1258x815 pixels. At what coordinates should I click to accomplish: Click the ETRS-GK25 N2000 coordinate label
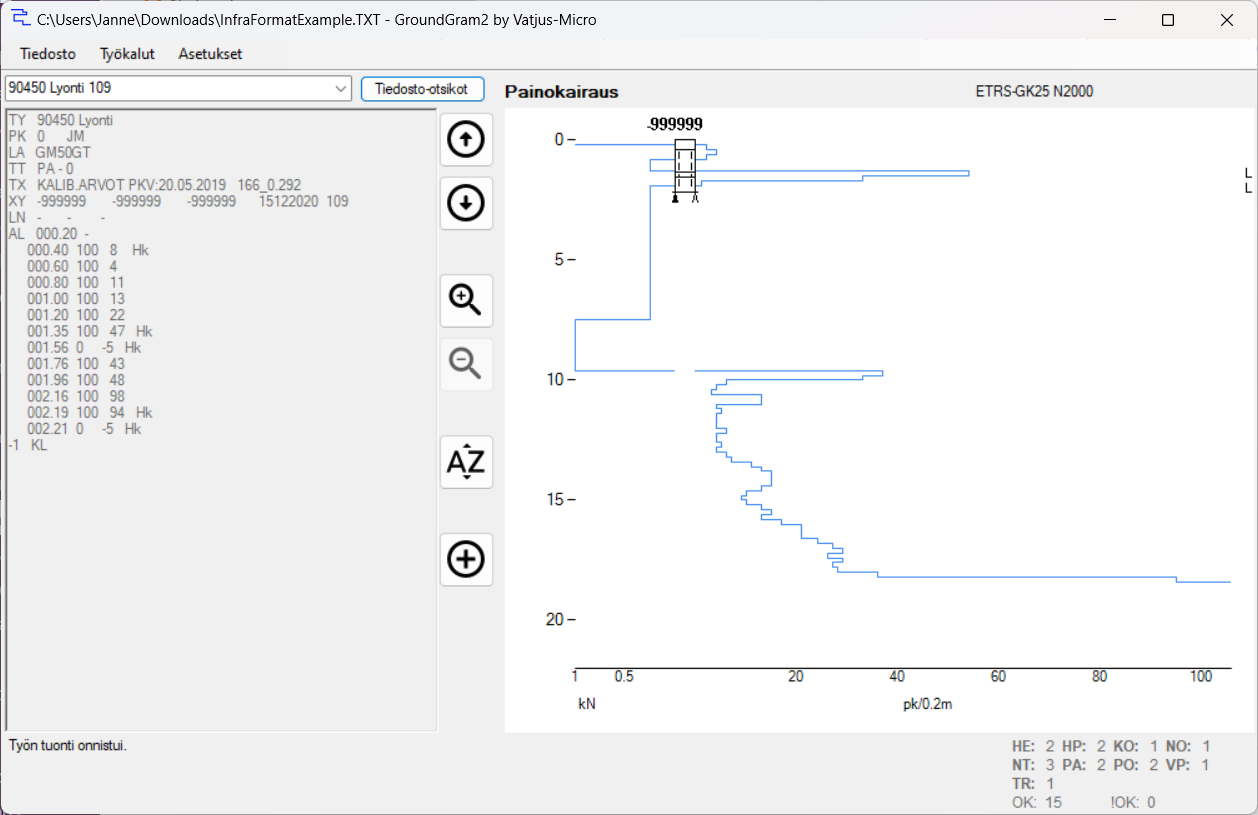pos(1034,92)
